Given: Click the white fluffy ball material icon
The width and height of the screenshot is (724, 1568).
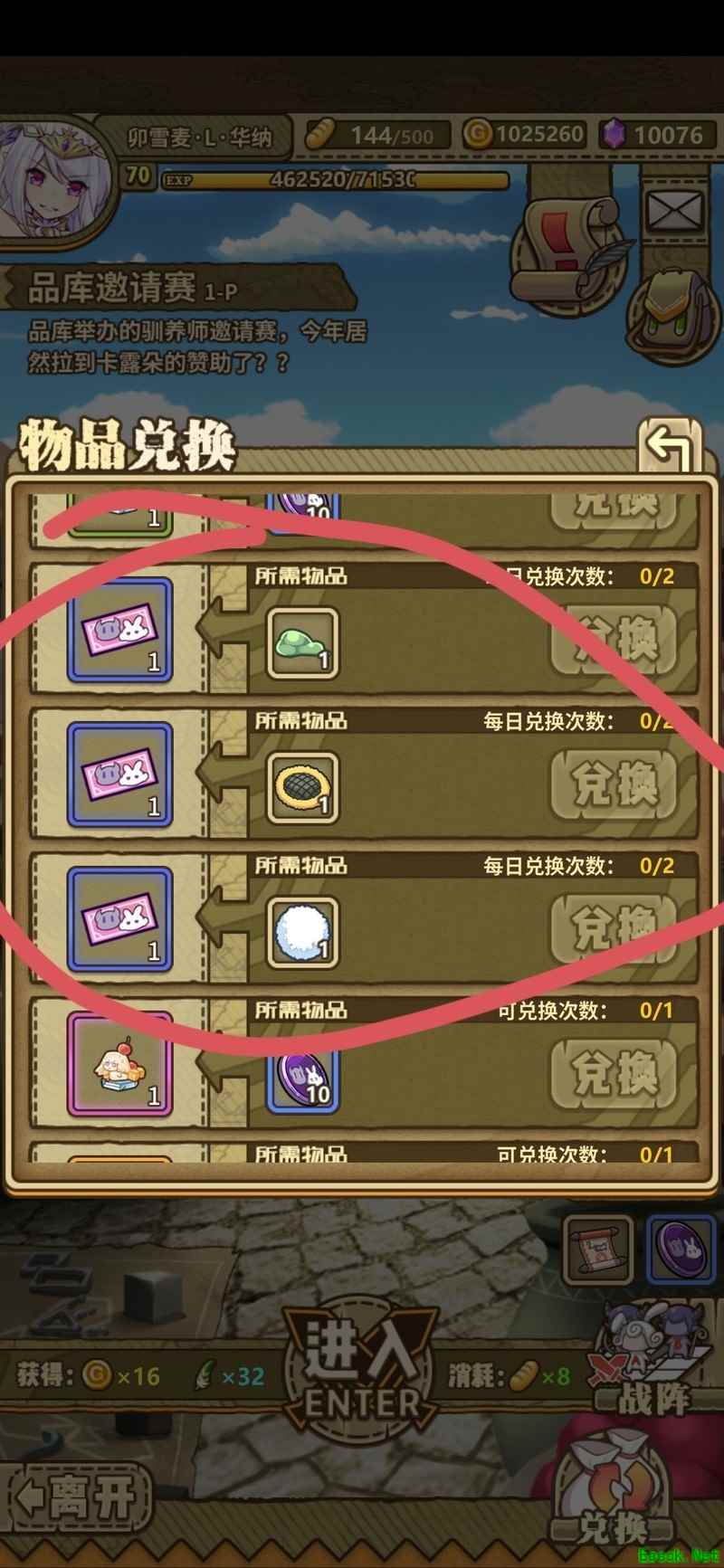Looking at the screenshot, I should click(302, 933).
